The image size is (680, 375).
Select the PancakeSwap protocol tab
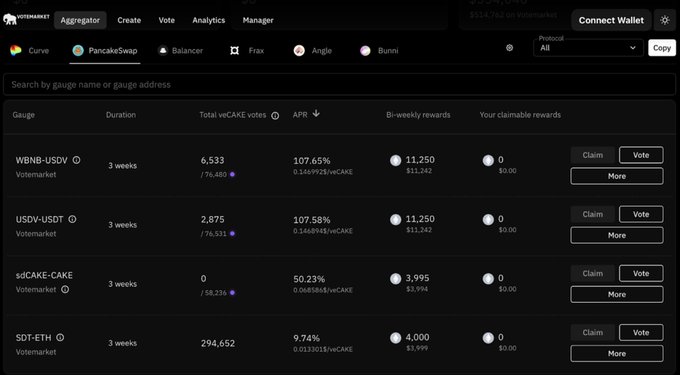105,51
